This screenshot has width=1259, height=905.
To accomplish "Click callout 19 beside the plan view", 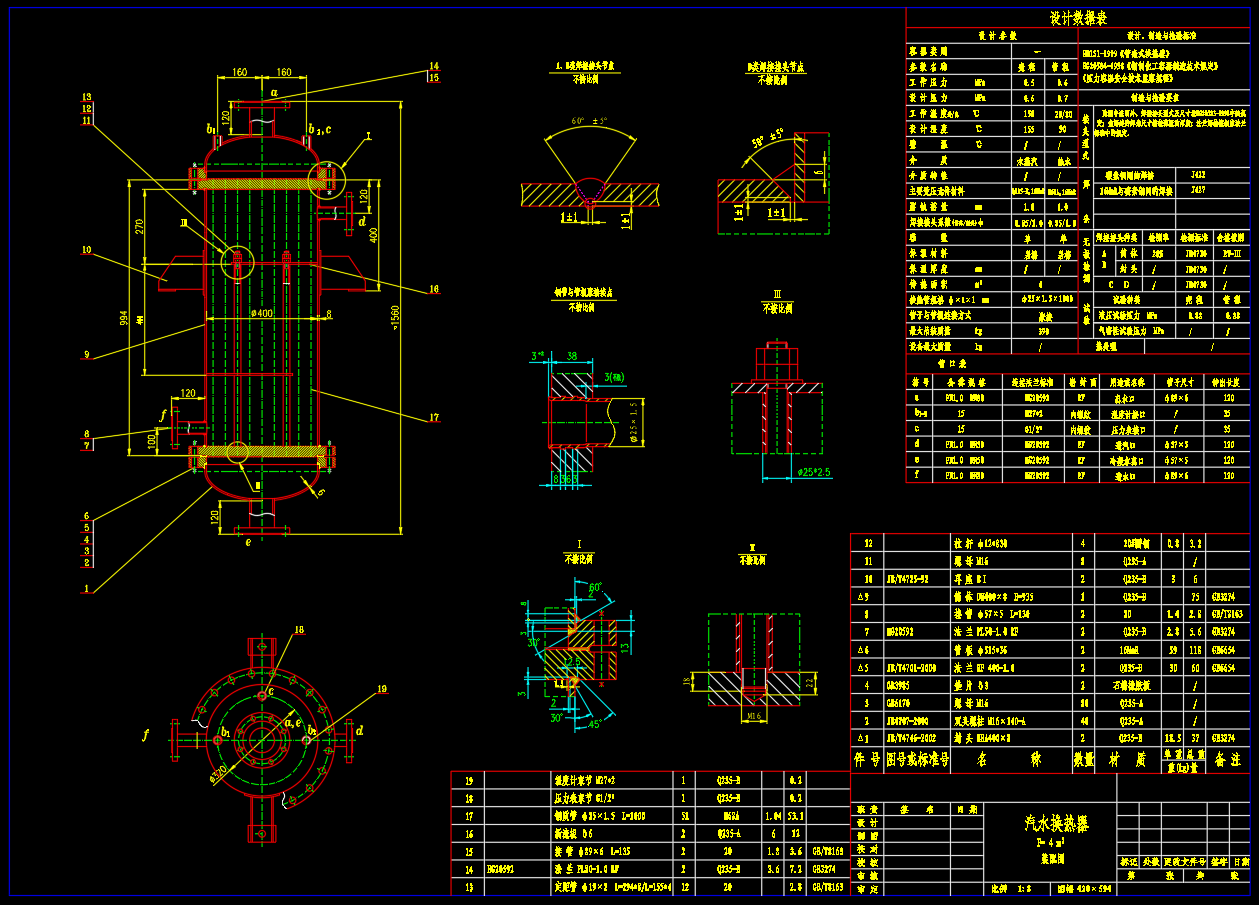I will 380,689.
